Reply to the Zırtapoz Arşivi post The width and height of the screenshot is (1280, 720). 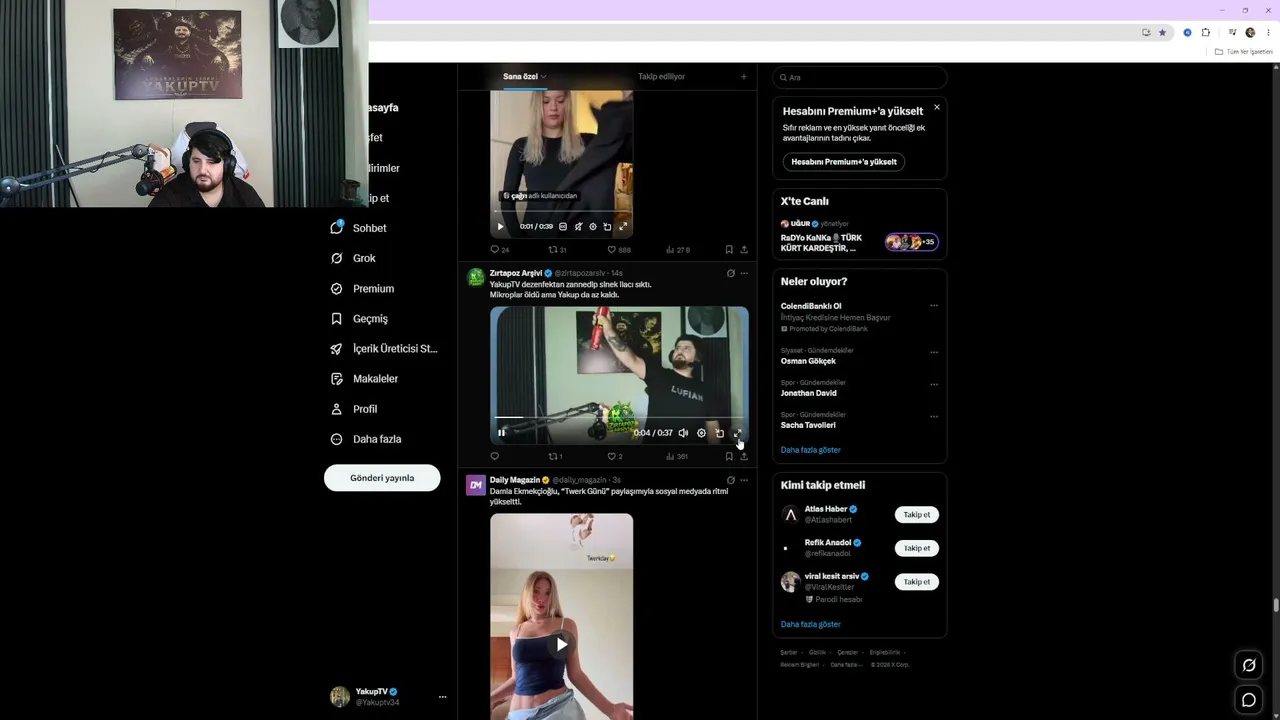pos(494,456)
